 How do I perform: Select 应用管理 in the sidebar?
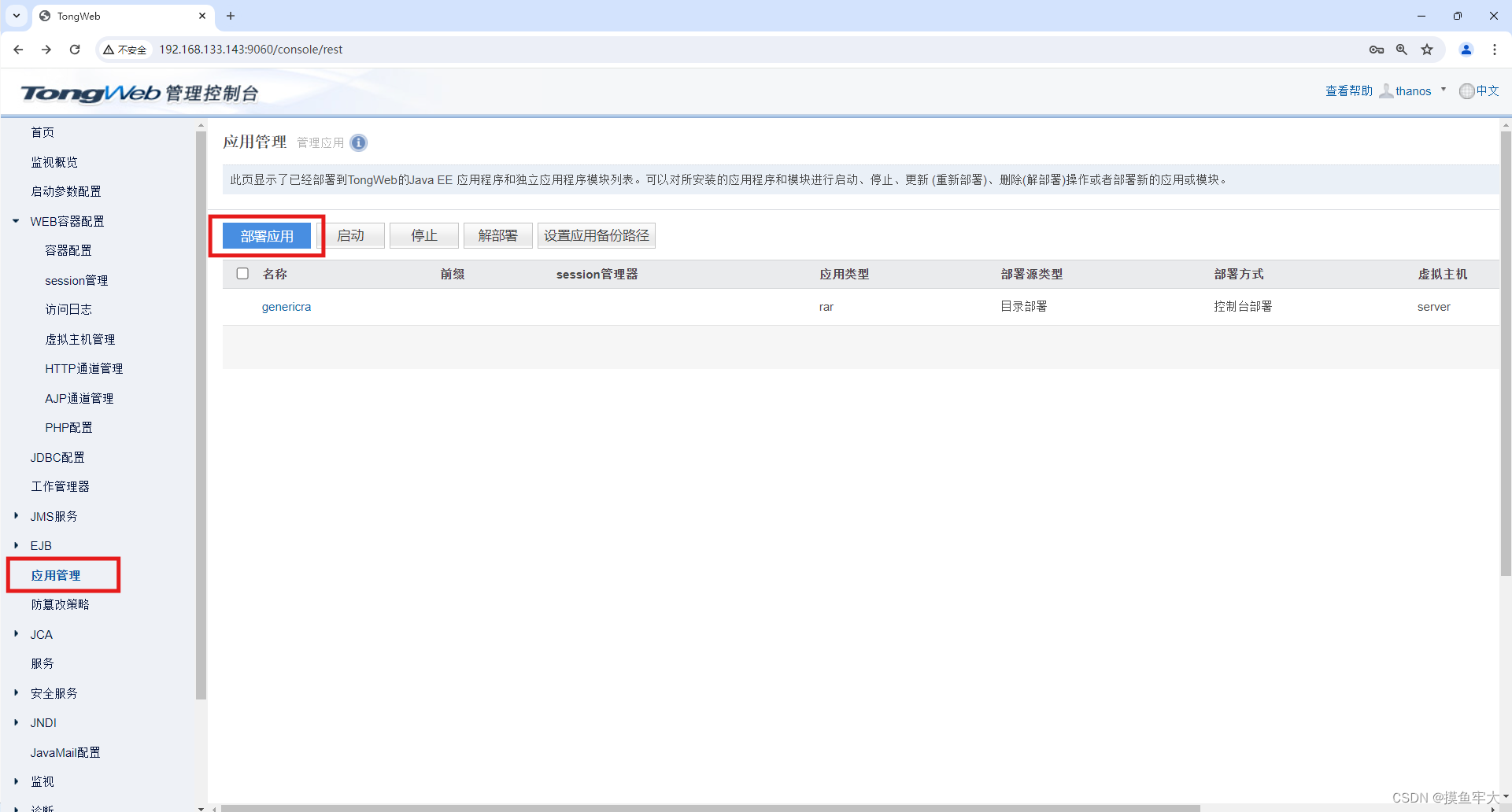pos(56,575)
